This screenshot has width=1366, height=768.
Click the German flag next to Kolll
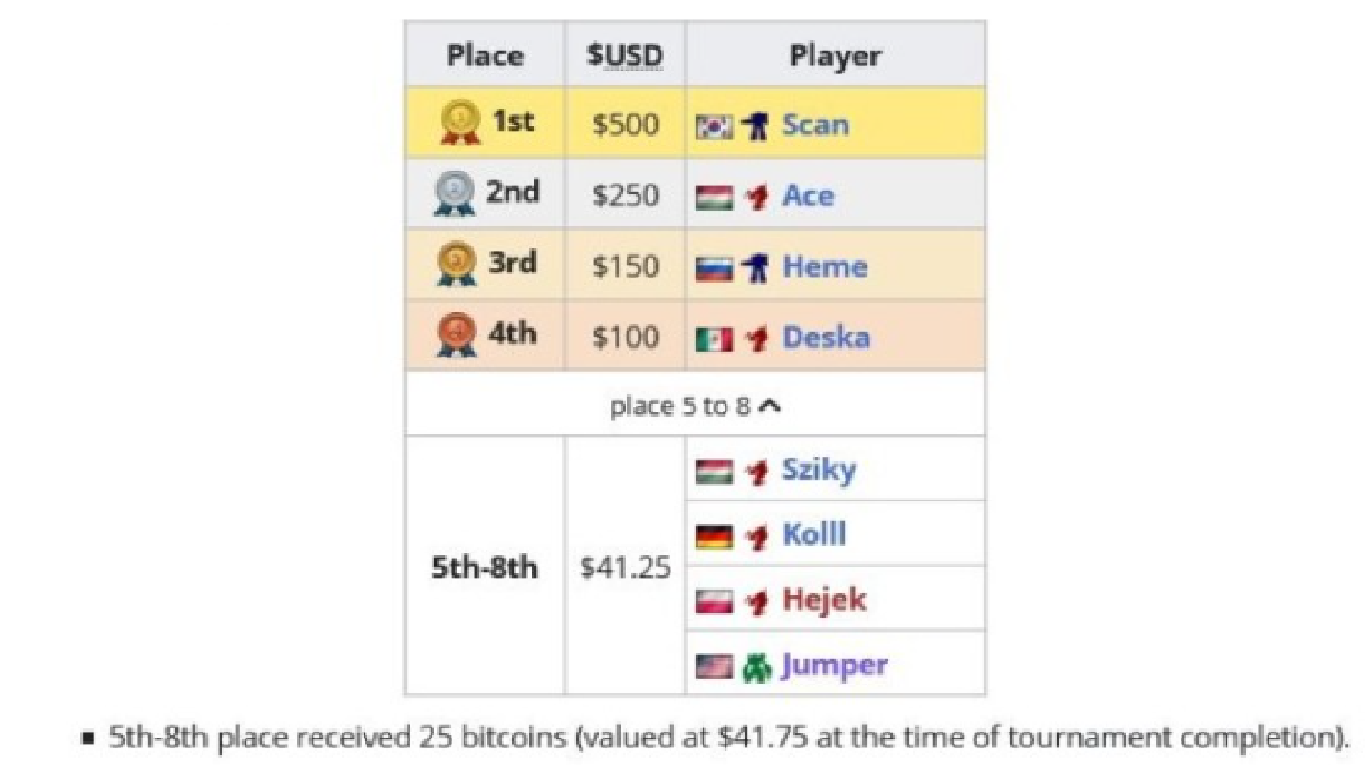click(715, 537)
